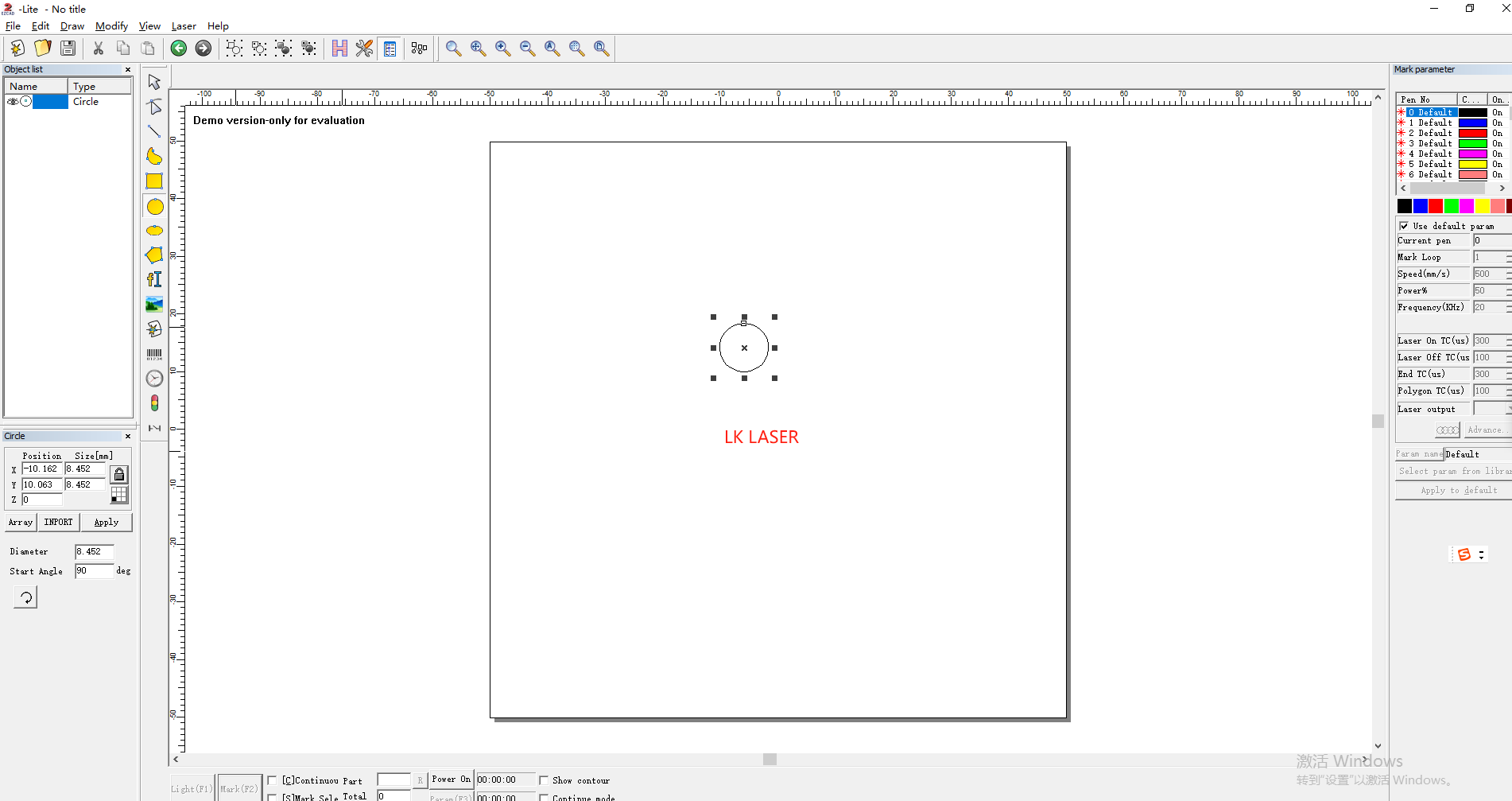Click the zoom out magnifier icon

click(527, 49)
